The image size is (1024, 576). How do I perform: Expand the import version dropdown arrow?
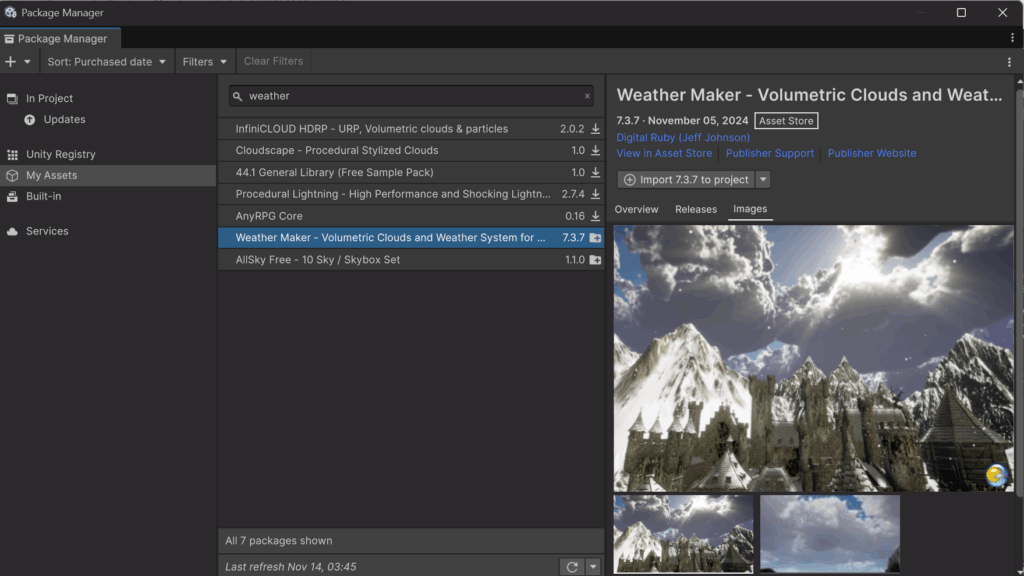[763, 180]
